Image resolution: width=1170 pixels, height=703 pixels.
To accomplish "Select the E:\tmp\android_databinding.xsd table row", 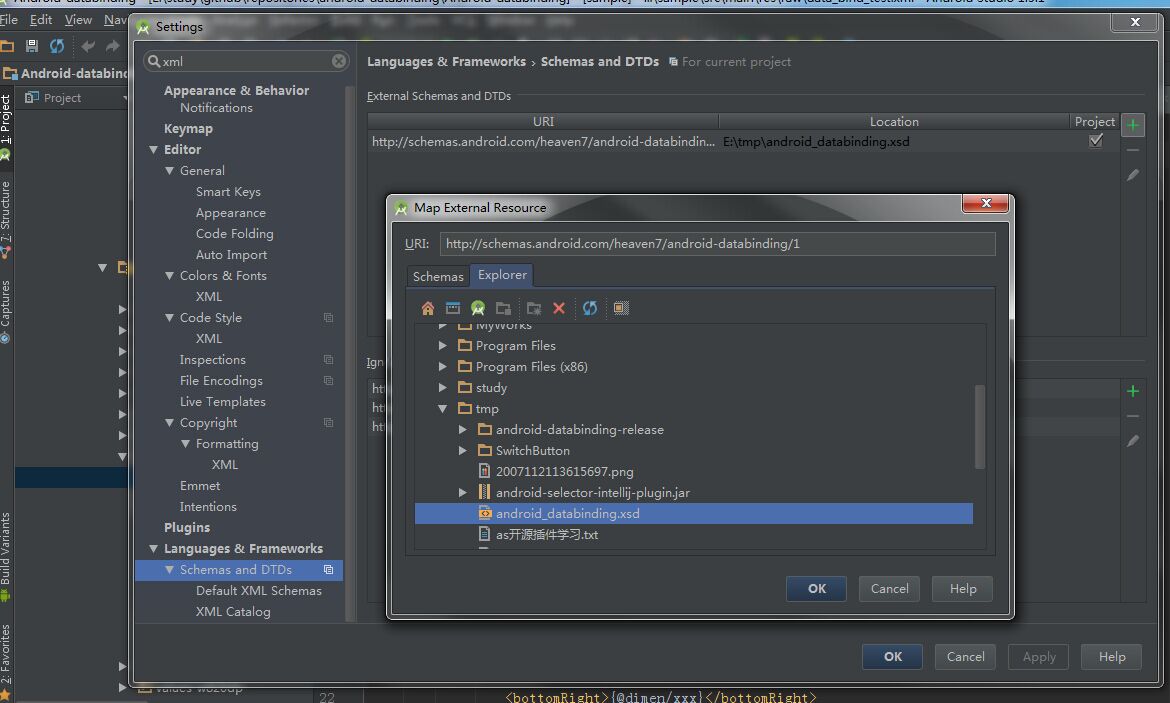I will point(742,141).
